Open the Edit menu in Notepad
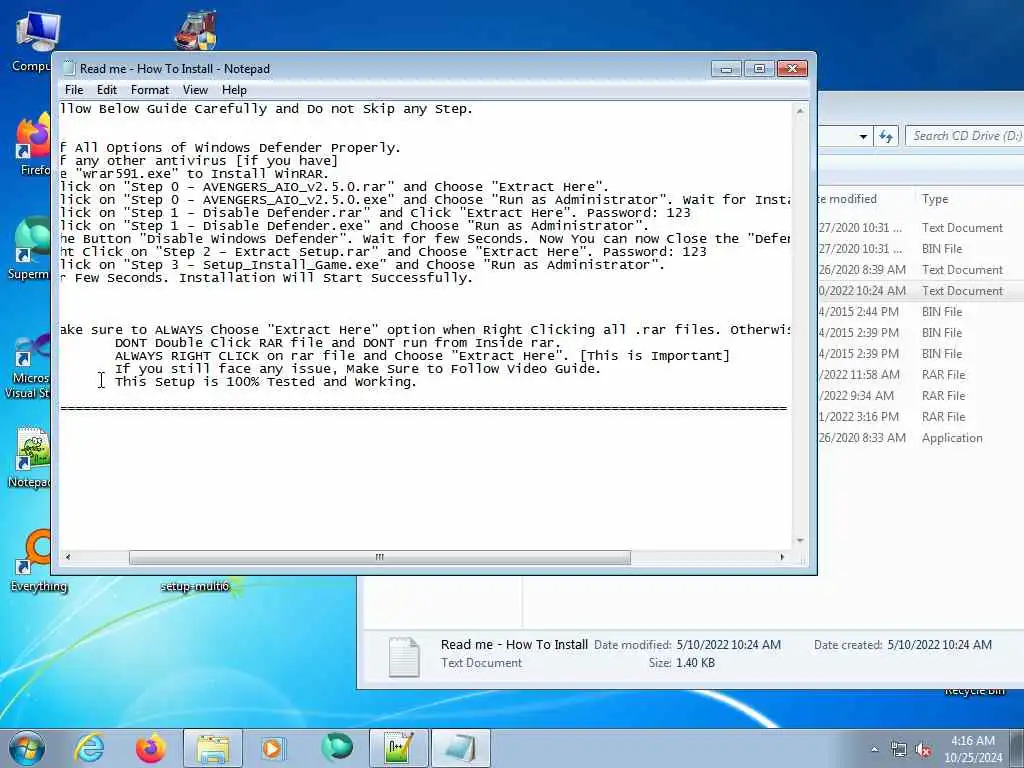 [106, 90]
